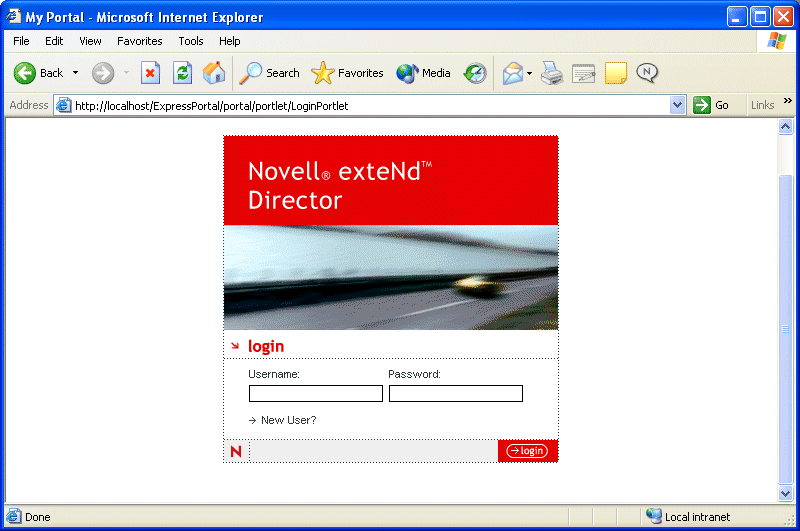Expand the Links toolbar chevron
This screenshot has height=531, width=800.
(x=788, y=100)
